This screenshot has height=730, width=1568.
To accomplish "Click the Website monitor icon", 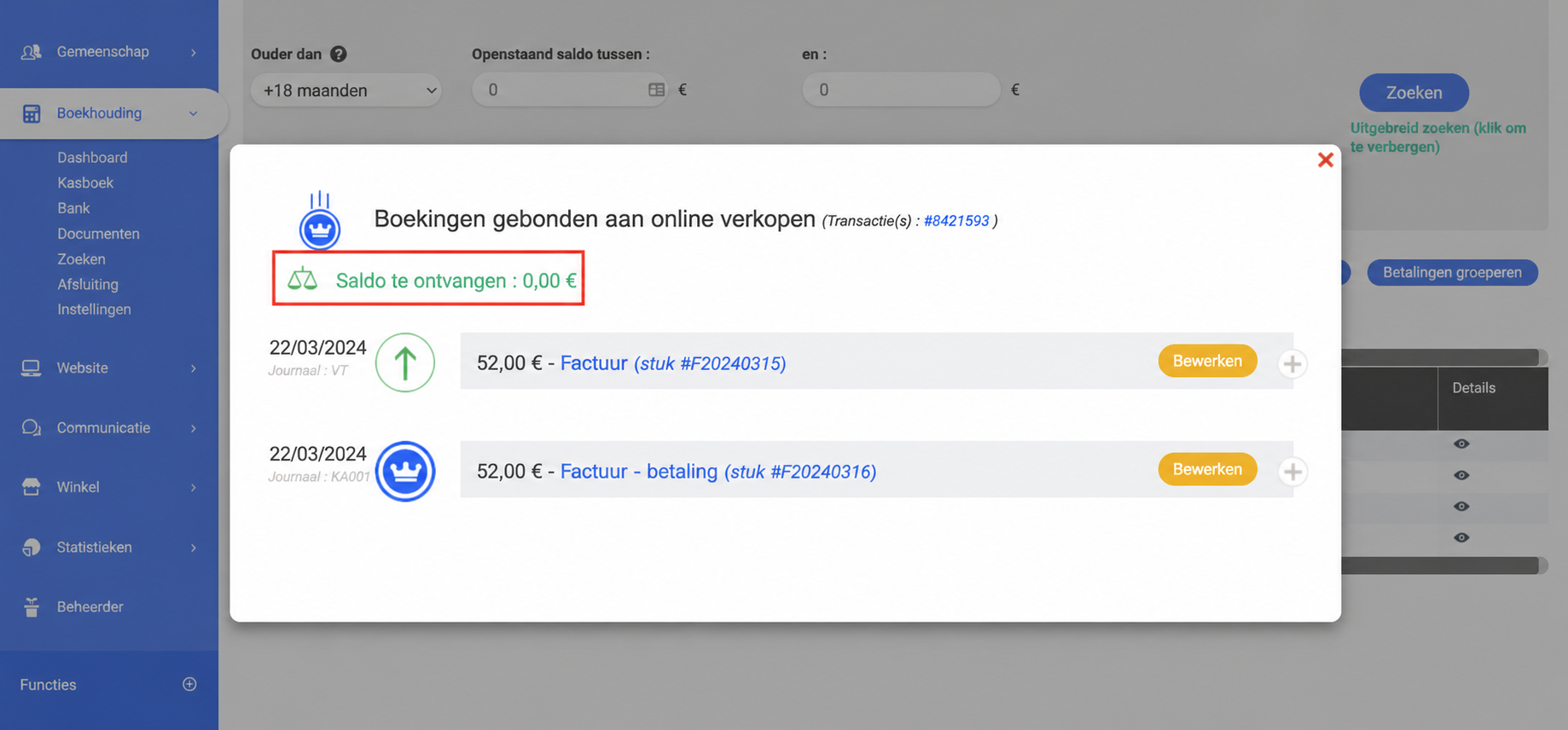I will (x=31, y=368).
